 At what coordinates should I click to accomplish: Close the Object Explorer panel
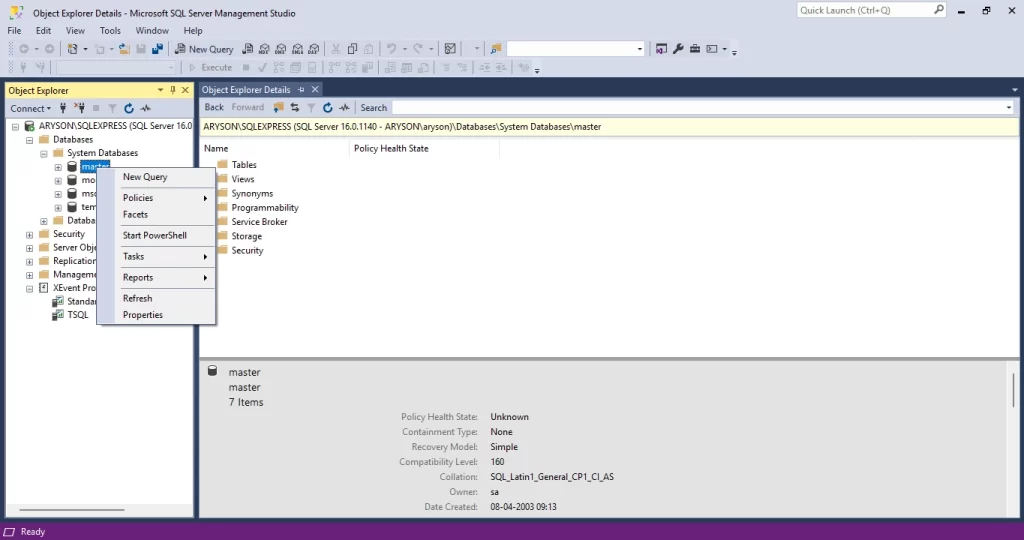185,90
